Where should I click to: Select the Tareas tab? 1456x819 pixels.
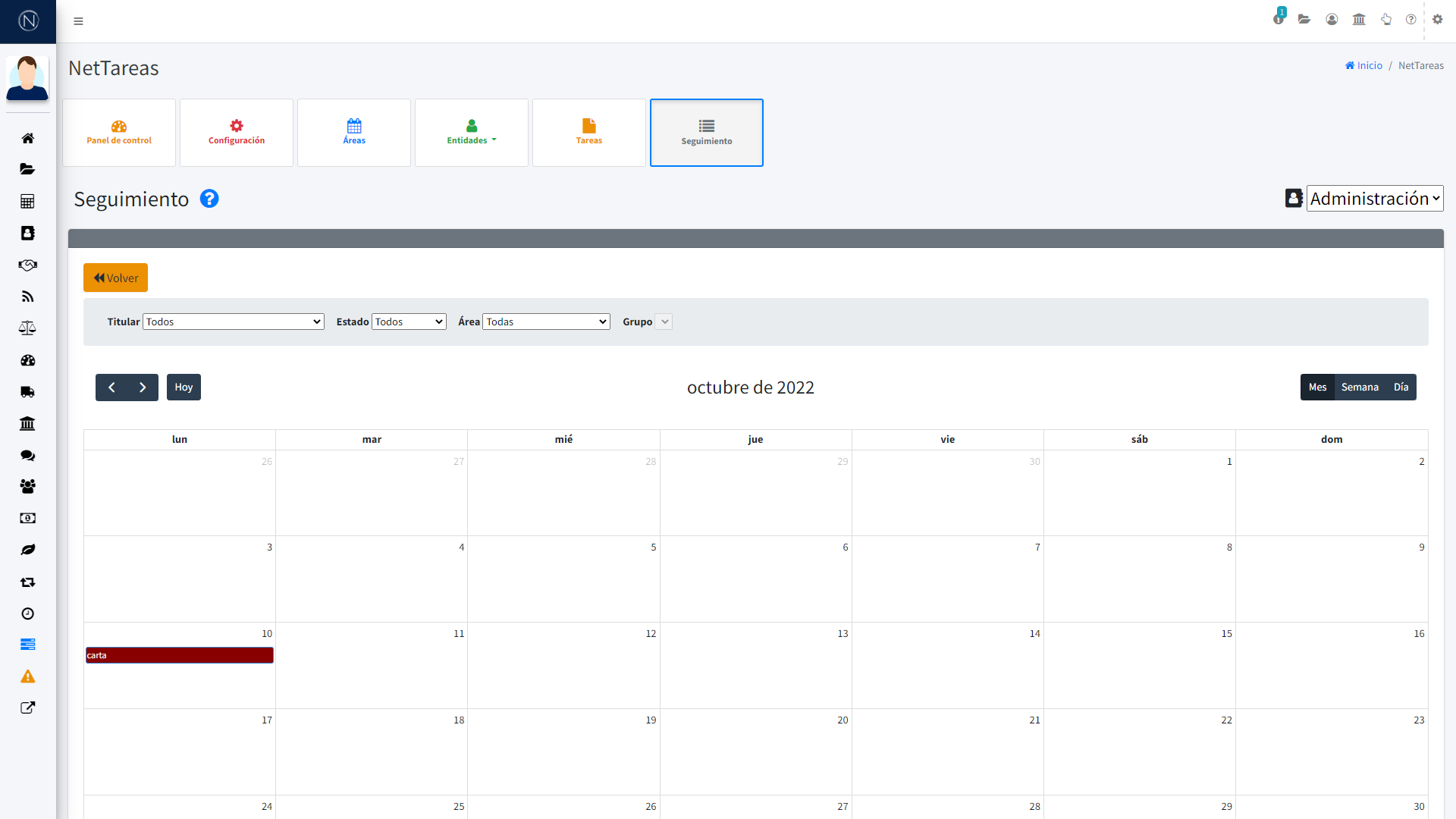[588, 133]
